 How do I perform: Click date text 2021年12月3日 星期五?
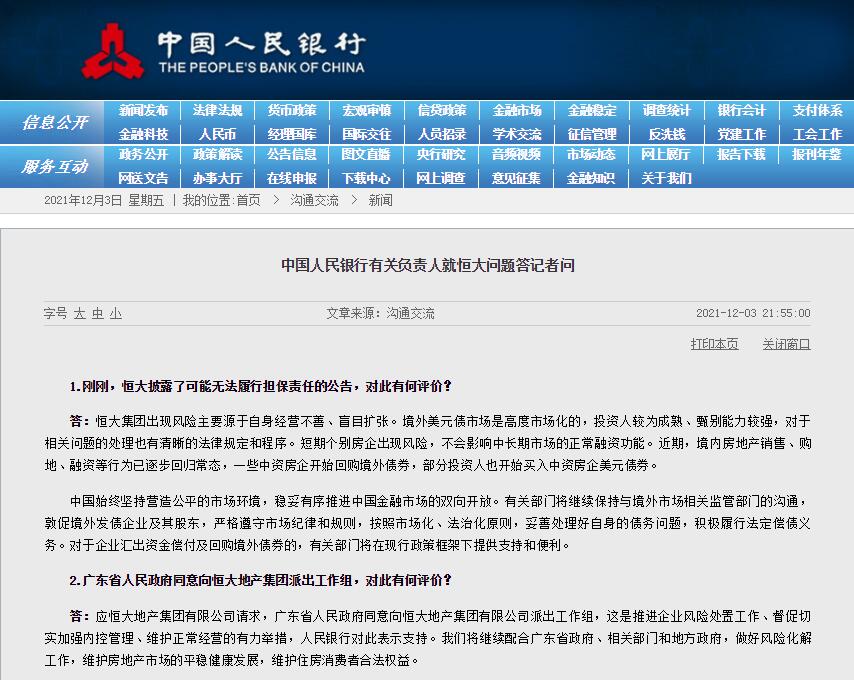[104, 200]
